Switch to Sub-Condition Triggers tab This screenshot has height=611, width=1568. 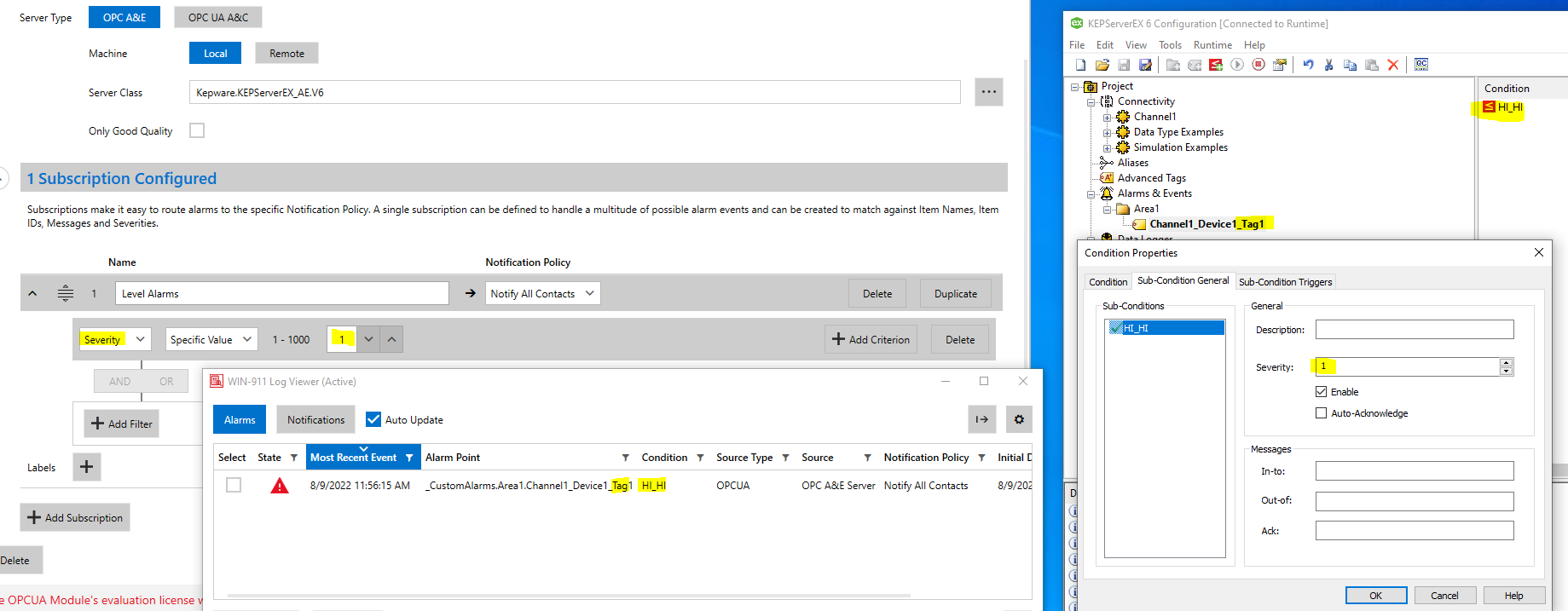pos(1285,282)
